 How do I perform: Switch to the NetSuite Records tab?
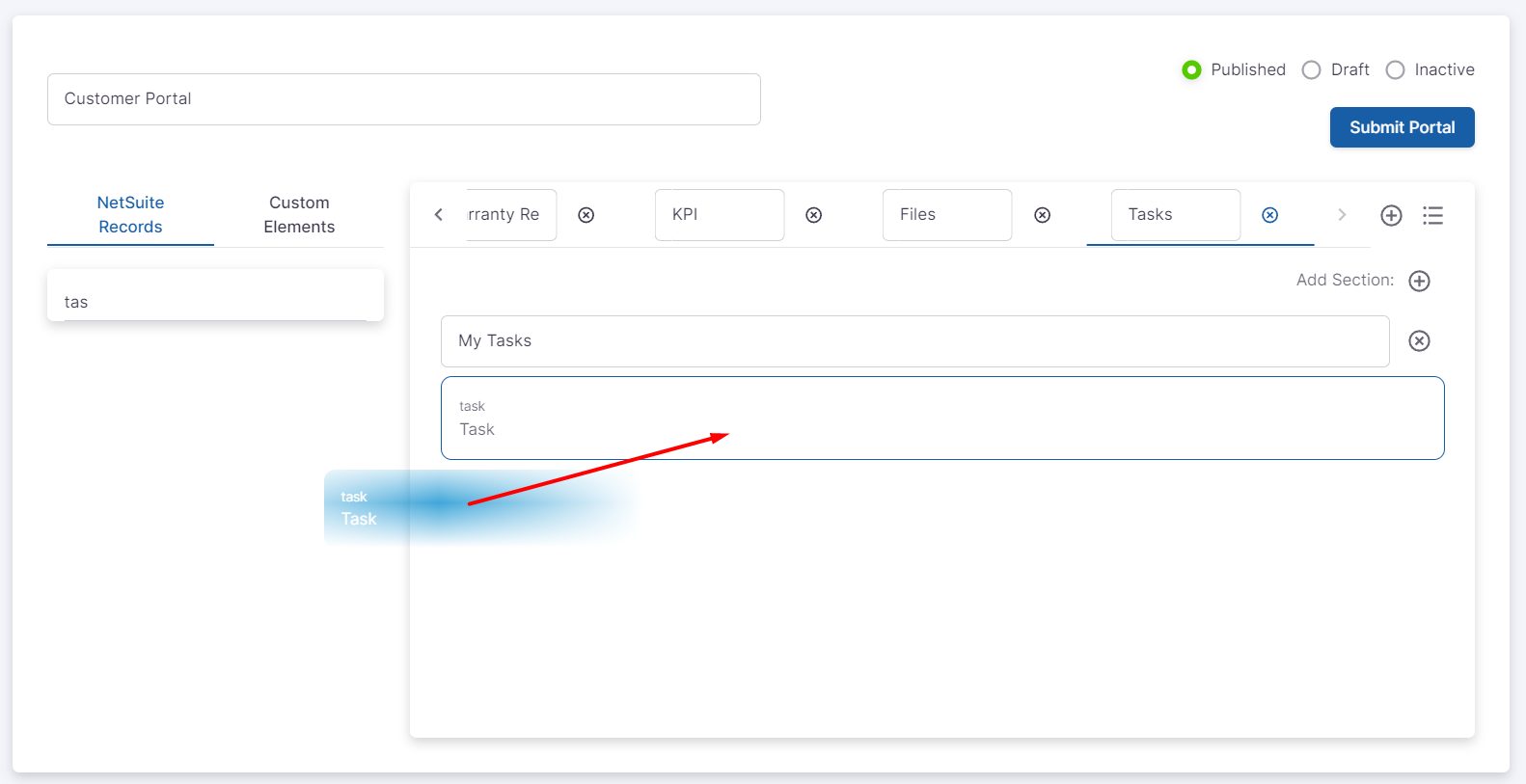(130, 214)
